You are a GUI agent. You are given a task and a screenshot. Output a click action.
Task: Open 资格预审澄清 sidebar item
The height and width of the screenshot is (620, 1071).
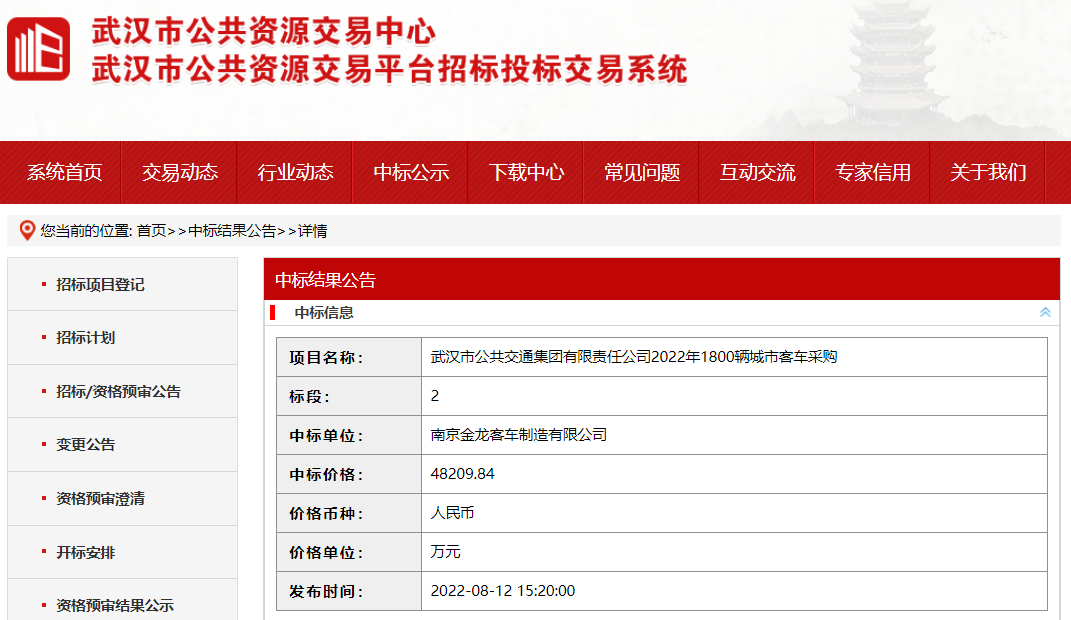coord(100,499)
